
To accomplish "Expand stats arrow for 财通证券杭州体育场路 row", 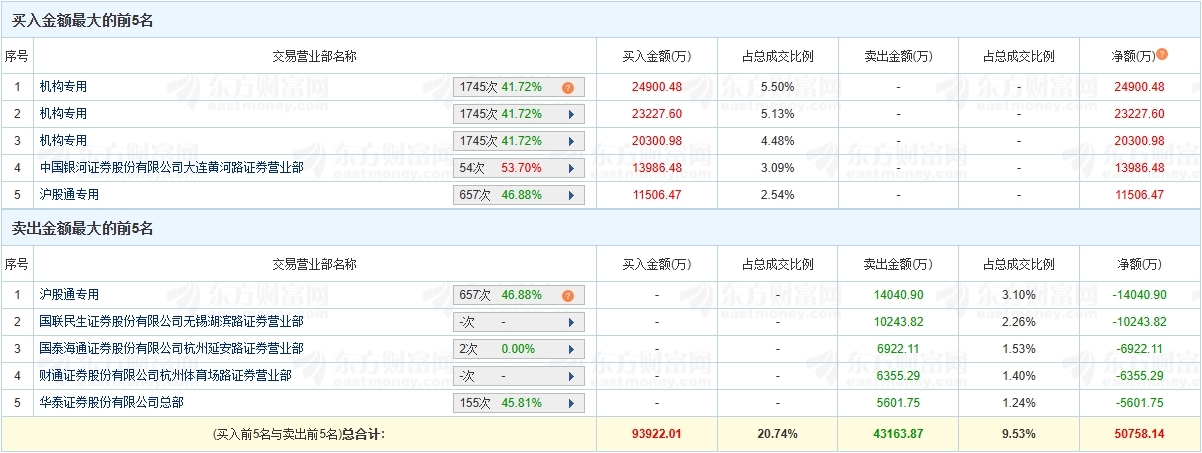I will click(x=570, y=376).
